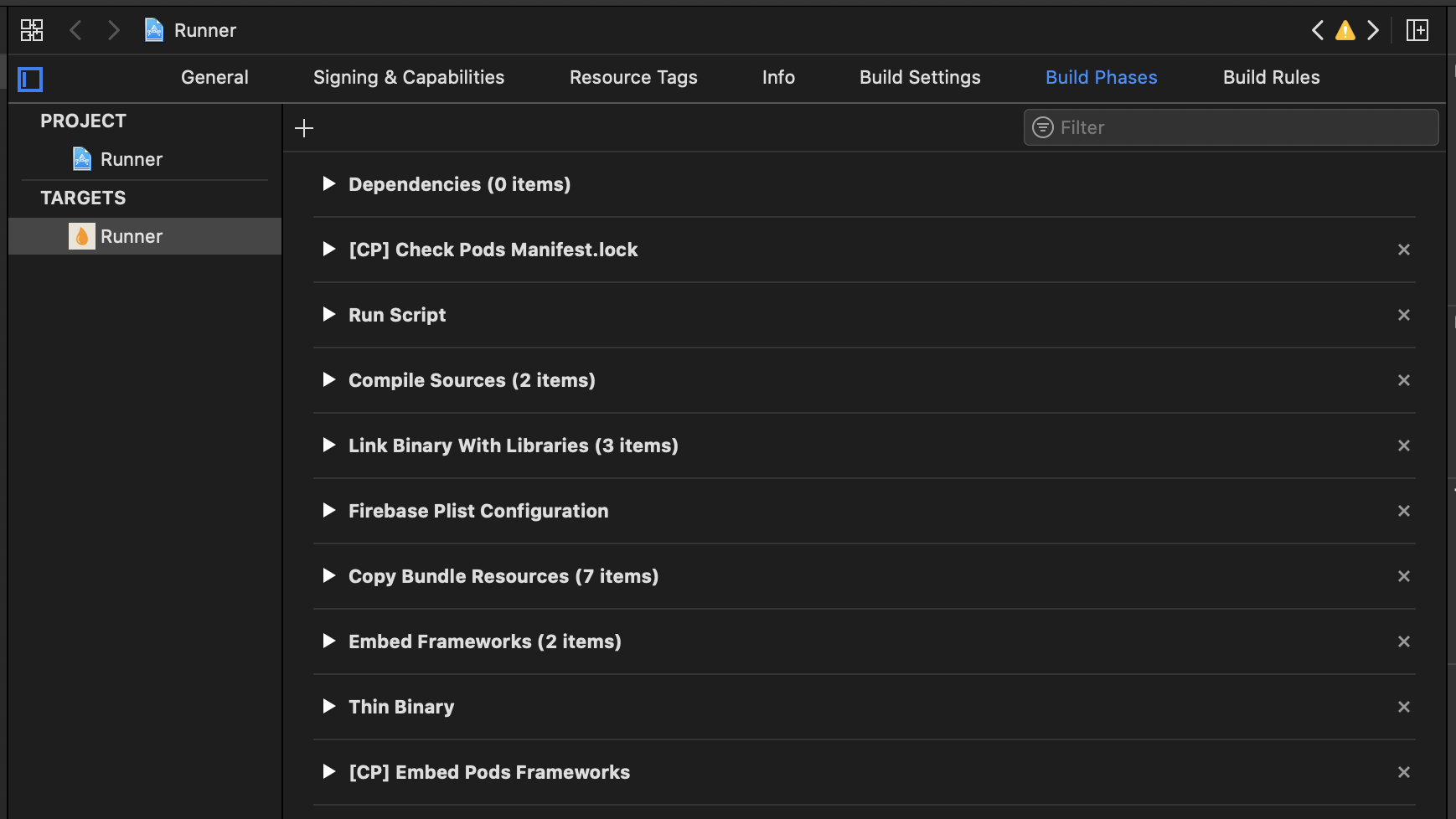Image resolution: width=1456 pixels, height=819 pixels.
Task: Select the Runner target in the sidebar
Action: (131, 235)
